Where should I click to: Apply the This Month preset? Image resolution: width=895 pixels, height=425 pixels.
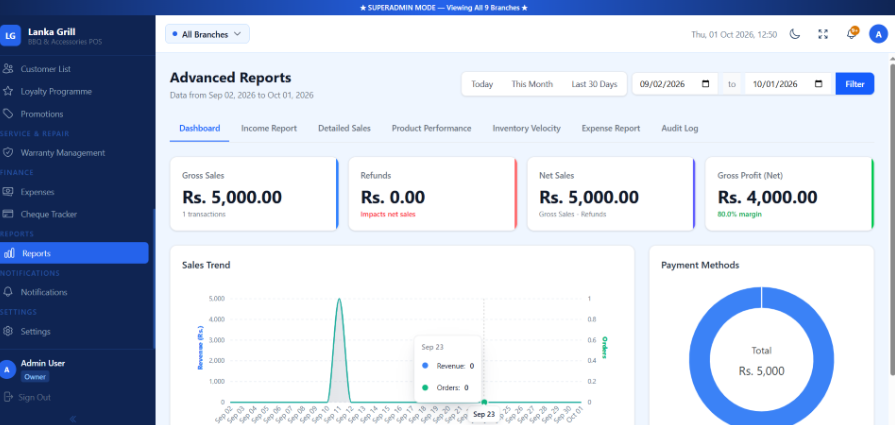532,84
